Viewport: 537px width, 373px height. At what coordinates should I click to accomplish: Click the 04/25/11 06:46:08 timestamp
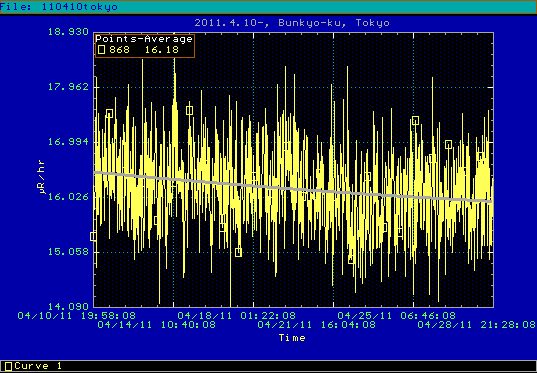[397, 315]
